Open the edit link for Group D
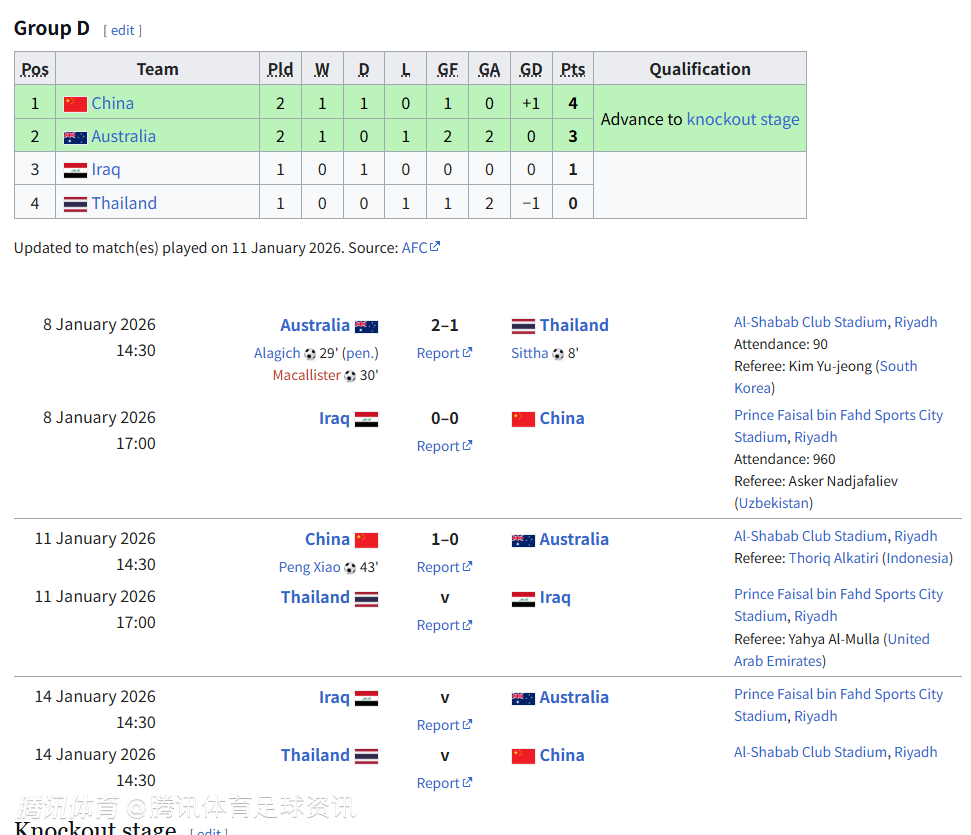The width and height of the screenshot is (971, 835). pos(123,30)
